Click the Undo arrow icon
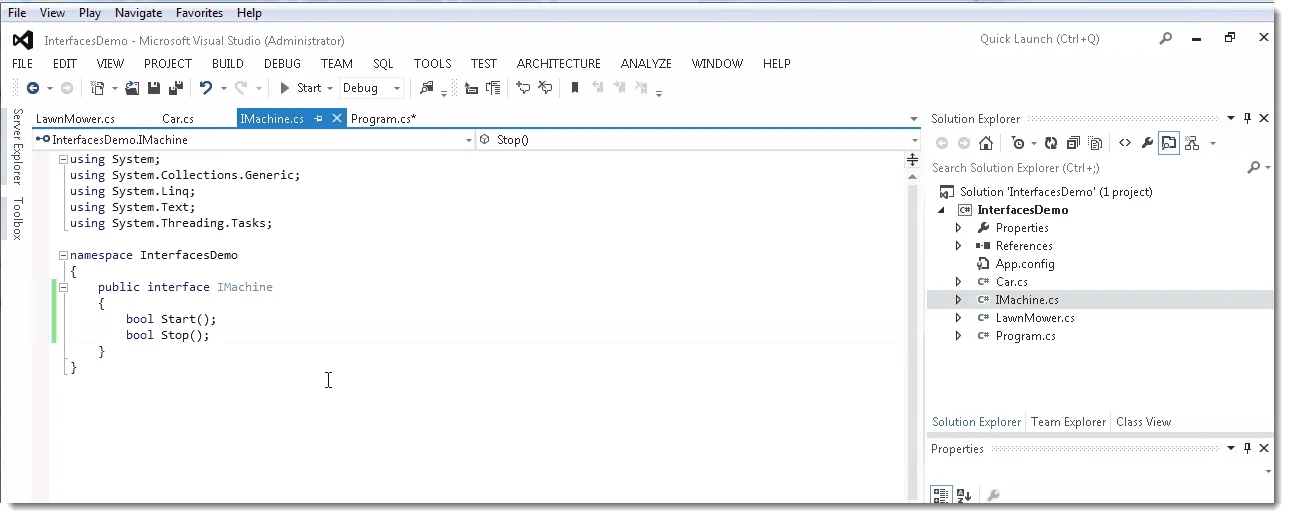The width and height of the screenshot is (1289, 518). tap(205, 88)
